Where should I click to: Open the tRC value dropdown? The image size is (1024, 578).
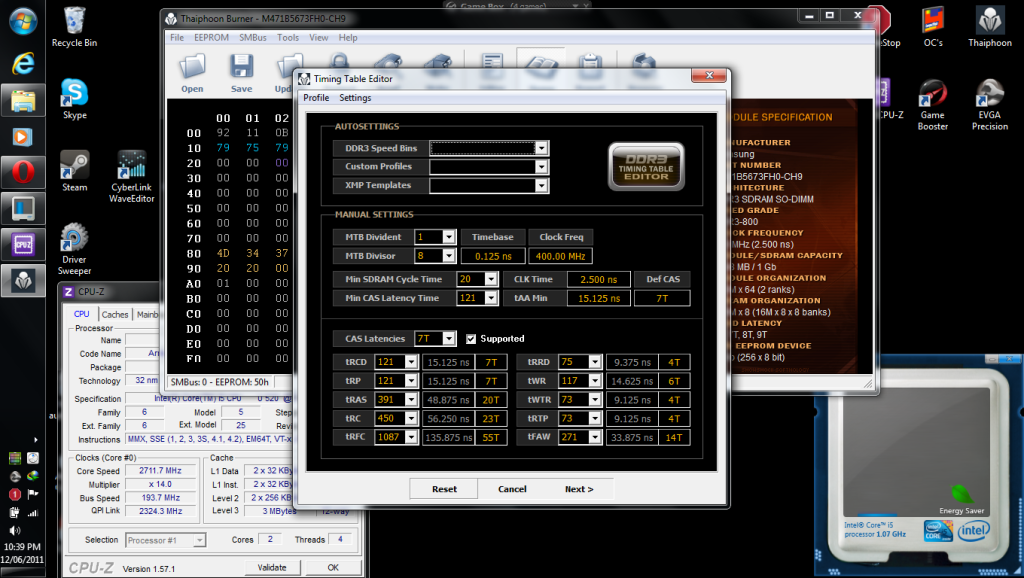click(411, 418)
